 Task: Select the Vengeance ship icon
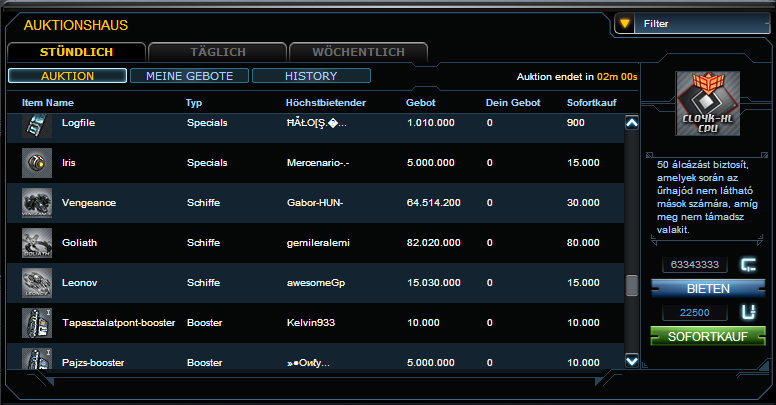coord(37,203)
